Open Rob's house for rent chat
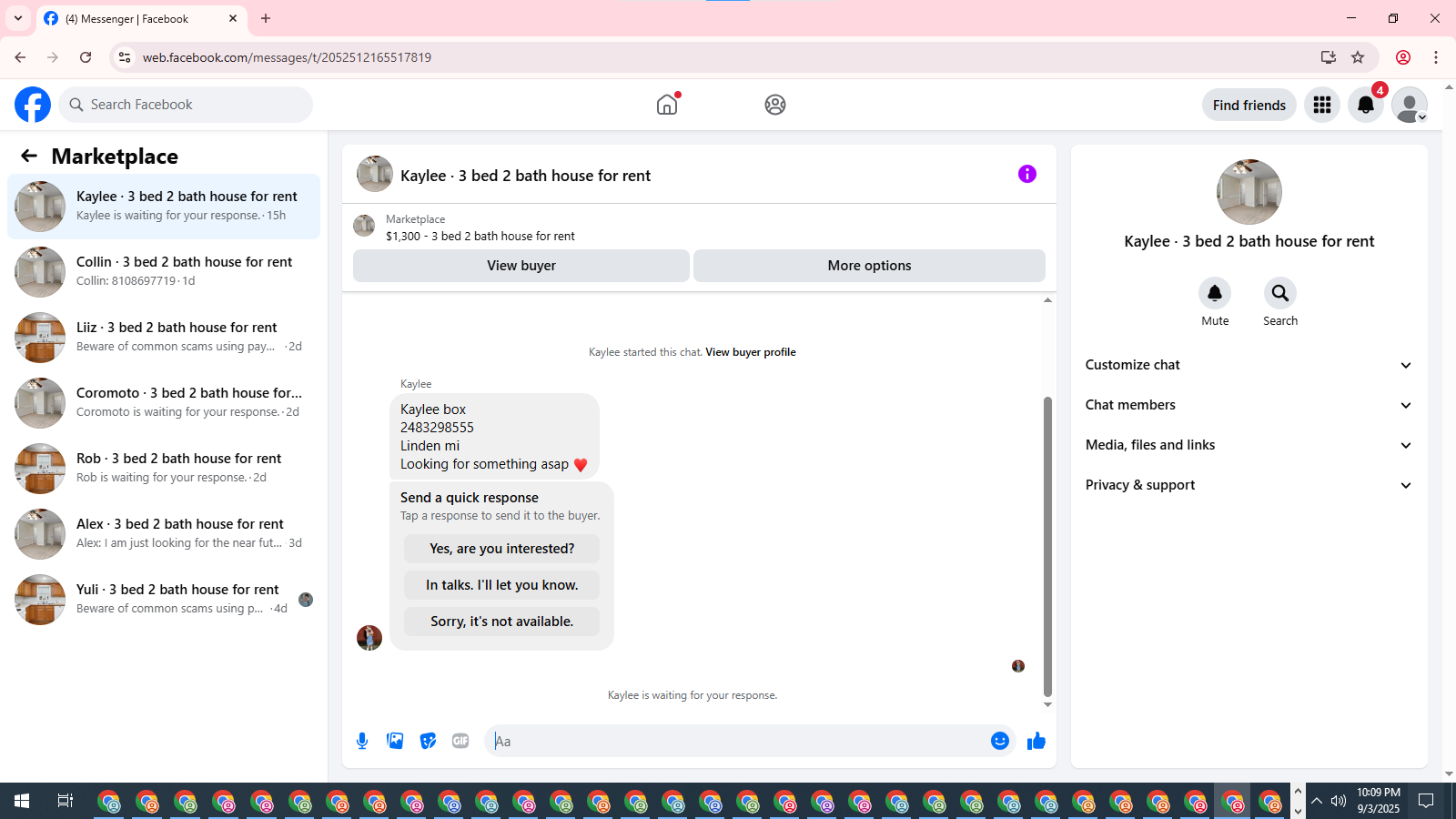Viewport: 1456px width, 819px height. [x=164, y=469]
